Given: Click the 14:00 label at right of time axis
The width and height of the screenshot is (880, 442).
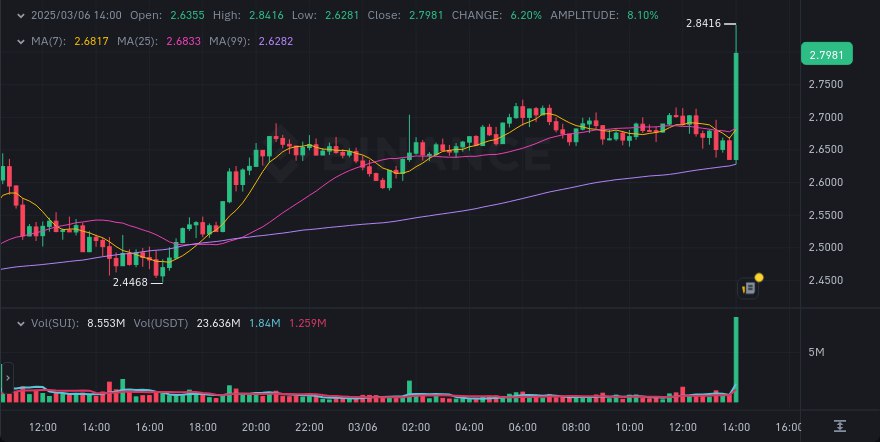Looking at the screenshot, I should click(x=736, y=427).
